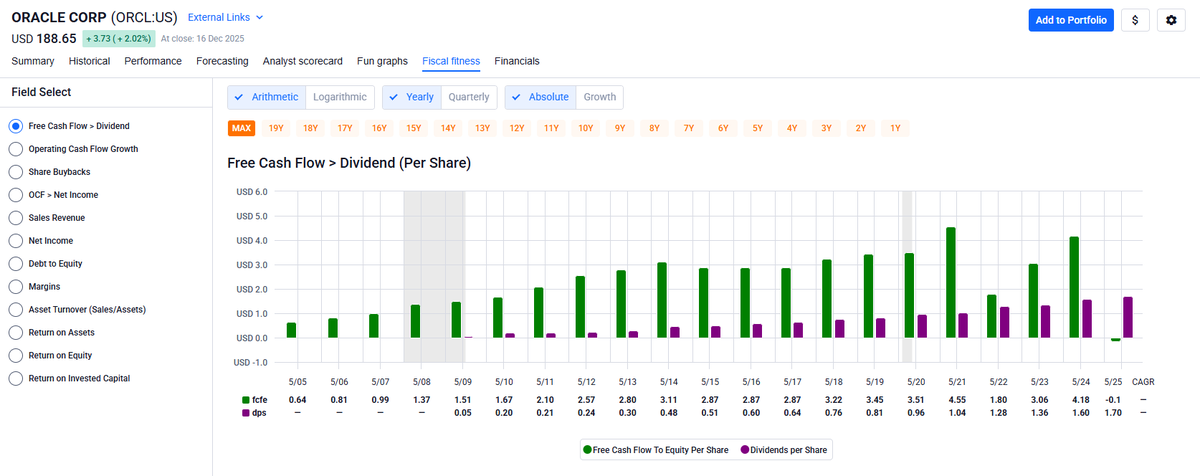The image size is (1200, 476).
Task: Select MAX time range button
Action: tap(241, 128)
